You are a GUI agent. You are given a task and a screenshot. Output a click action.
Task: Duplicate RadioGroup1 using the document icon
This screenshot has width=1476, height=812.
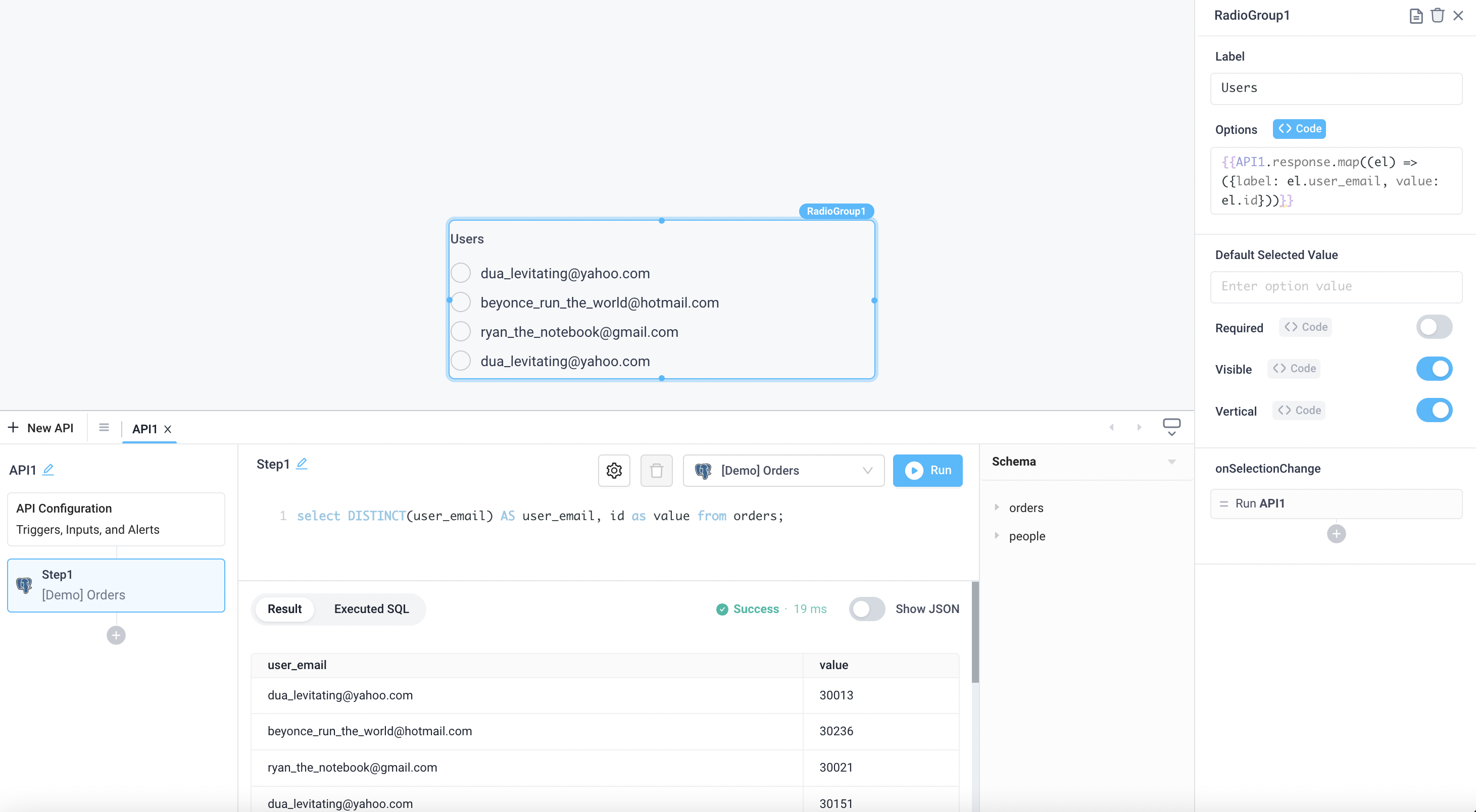1416,16
